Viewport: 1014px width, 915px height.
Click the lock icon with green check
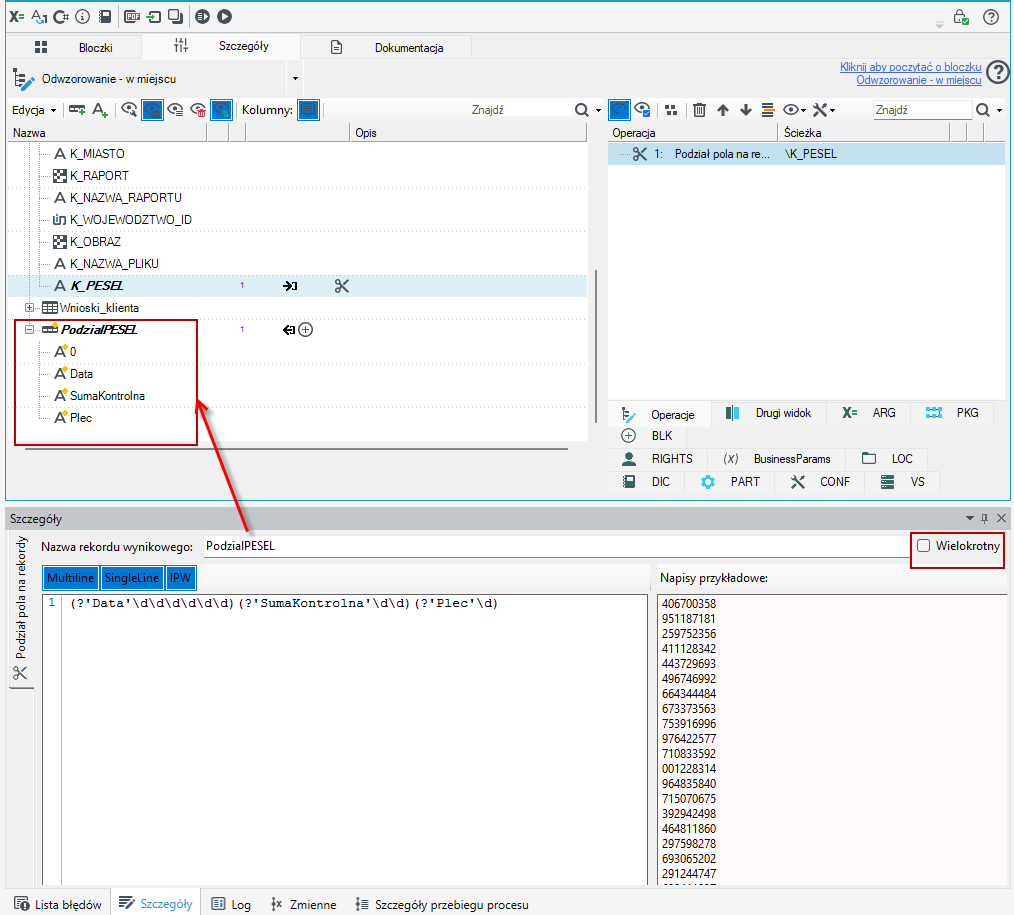tap(961, 17)
